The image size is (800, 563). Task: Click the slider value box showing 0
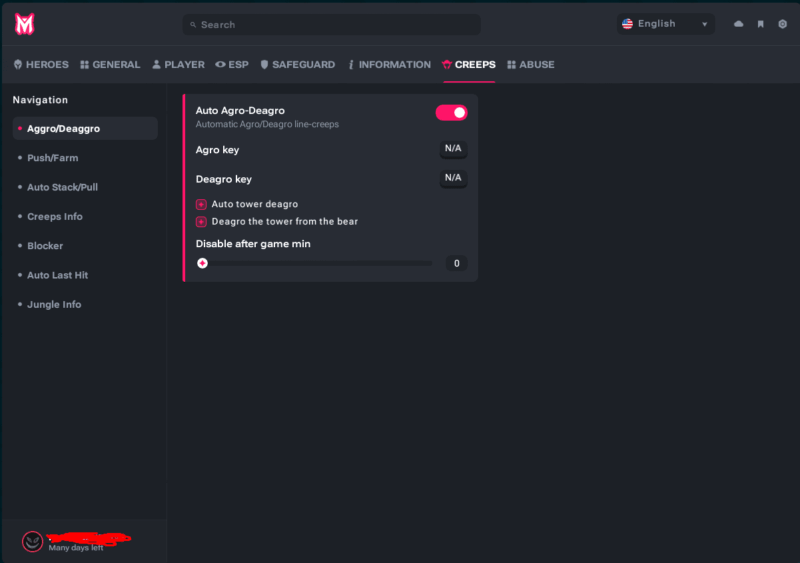[x=457, y=263]
